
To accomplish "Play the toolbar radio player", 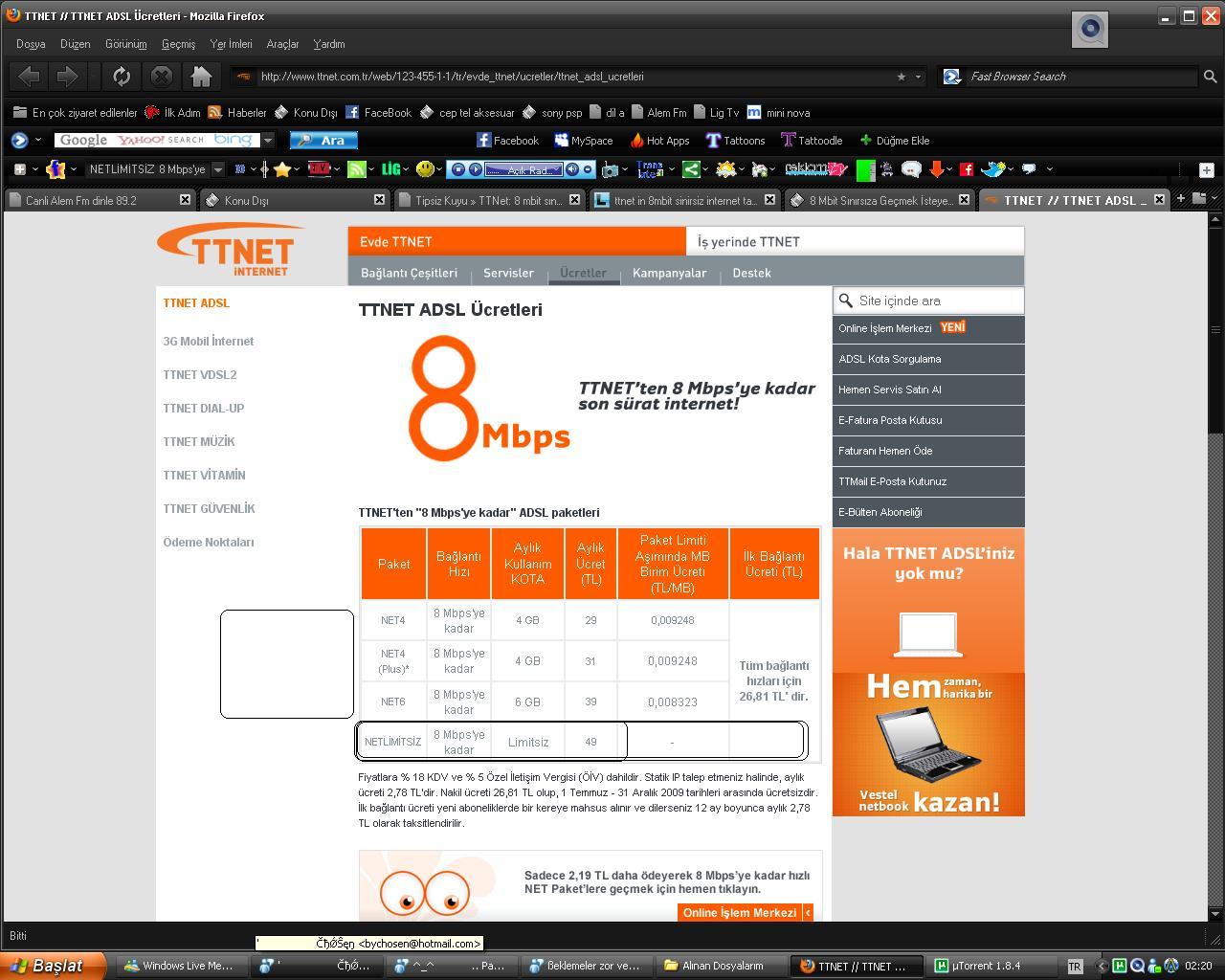I will click(x=475, y=169).
